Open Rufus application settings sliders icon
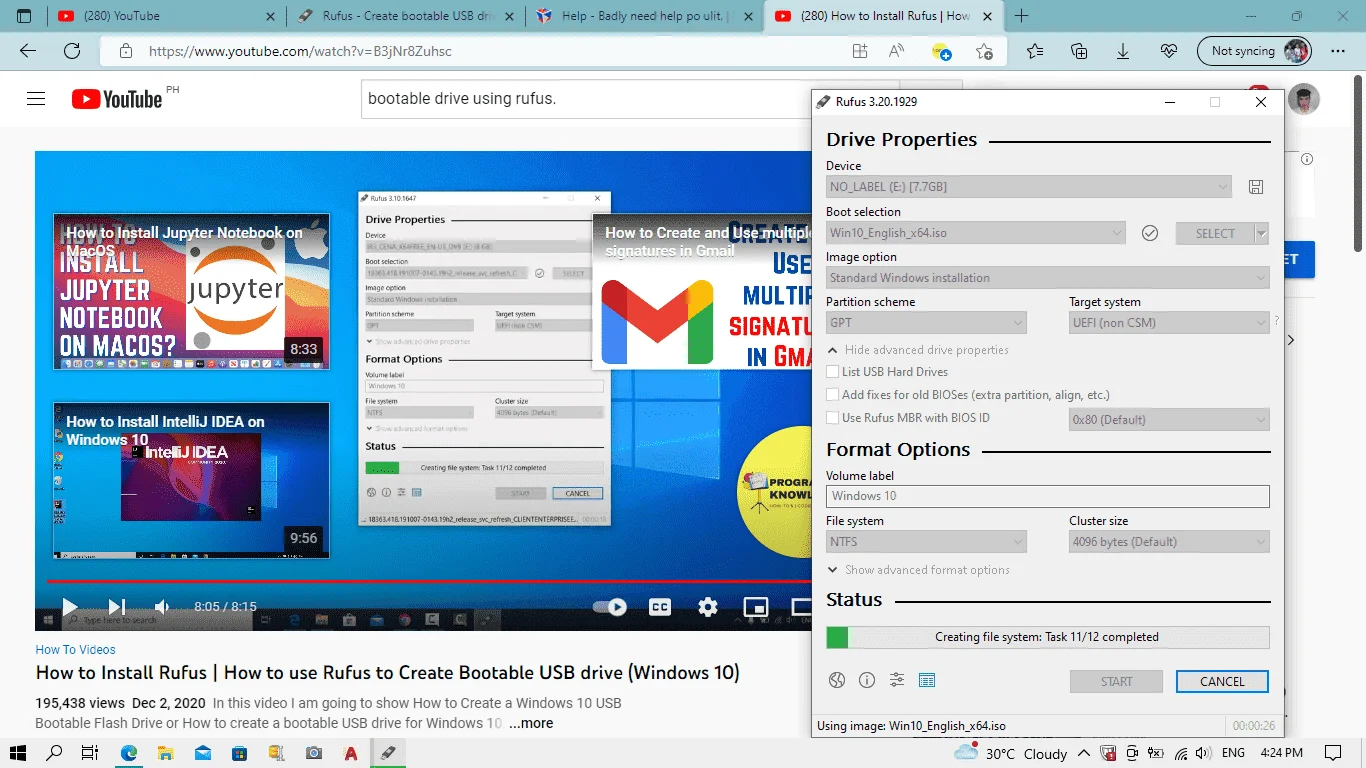This screenshot has height=768, width=1366. [897, 681]
